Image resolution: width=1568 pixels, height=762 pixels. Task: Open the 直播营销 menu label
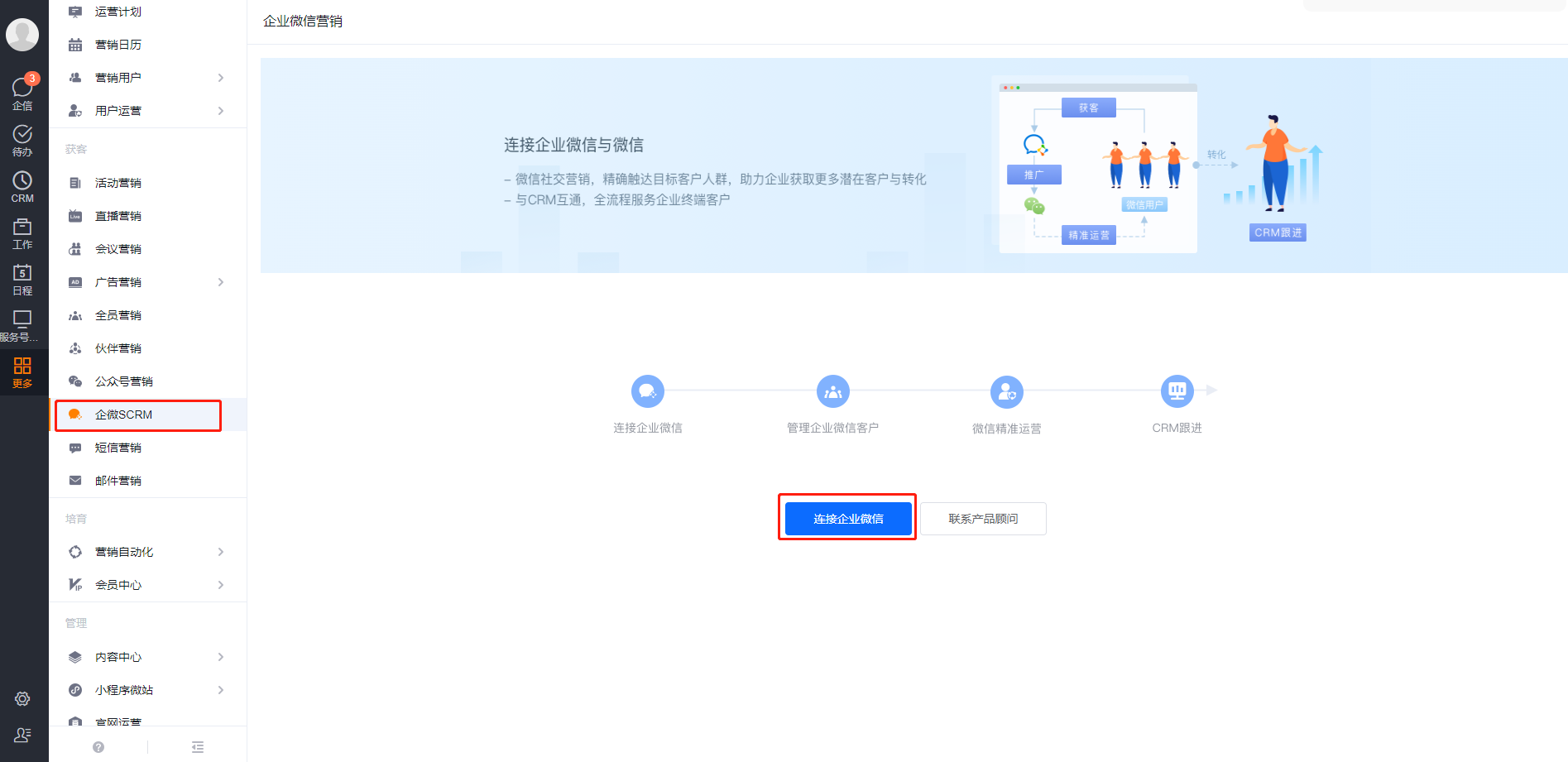(x=118, y=216)
